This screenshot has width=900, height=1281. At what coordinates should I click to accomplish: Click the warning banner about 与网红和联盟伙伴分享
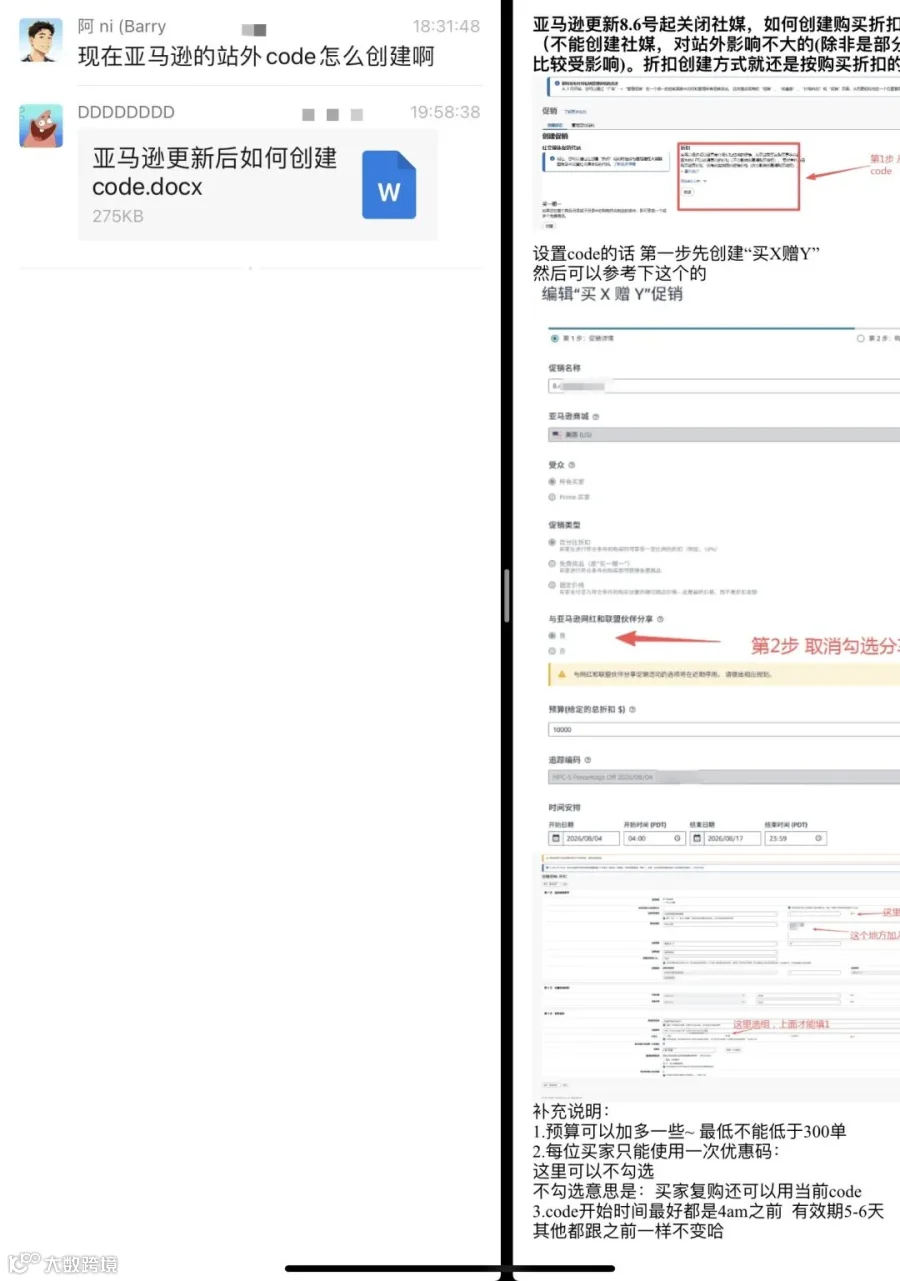click(x=724, y=674)
